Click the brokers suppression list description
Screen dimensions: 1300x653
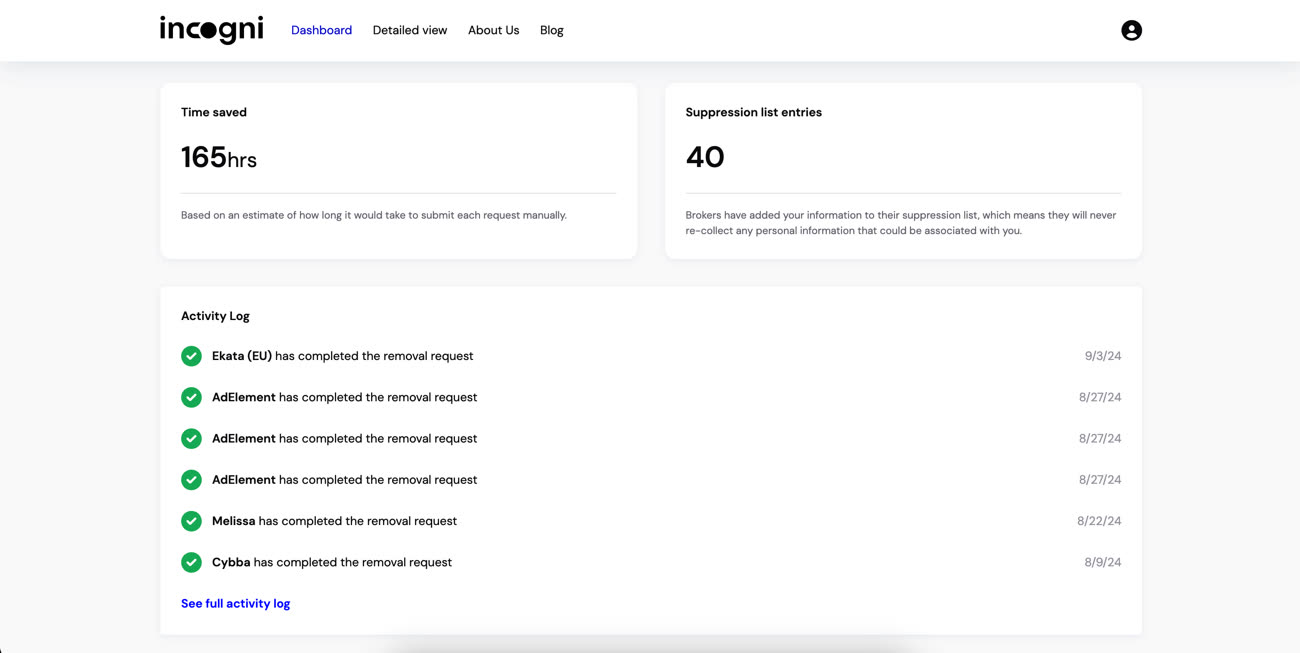(x=901, y=223)
